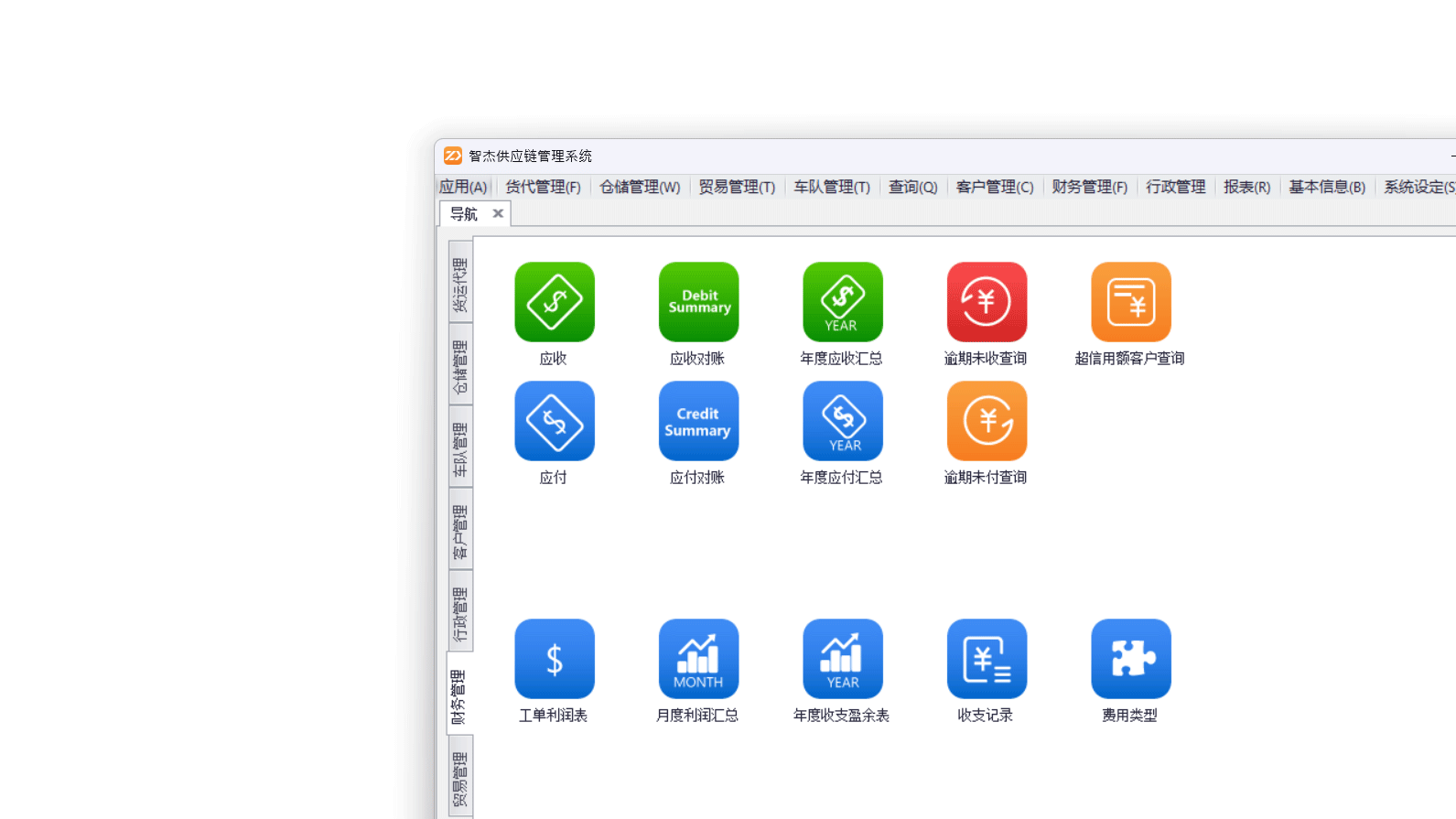
Task: Open the 报表(R) menu
Action: pos(1246,187)
